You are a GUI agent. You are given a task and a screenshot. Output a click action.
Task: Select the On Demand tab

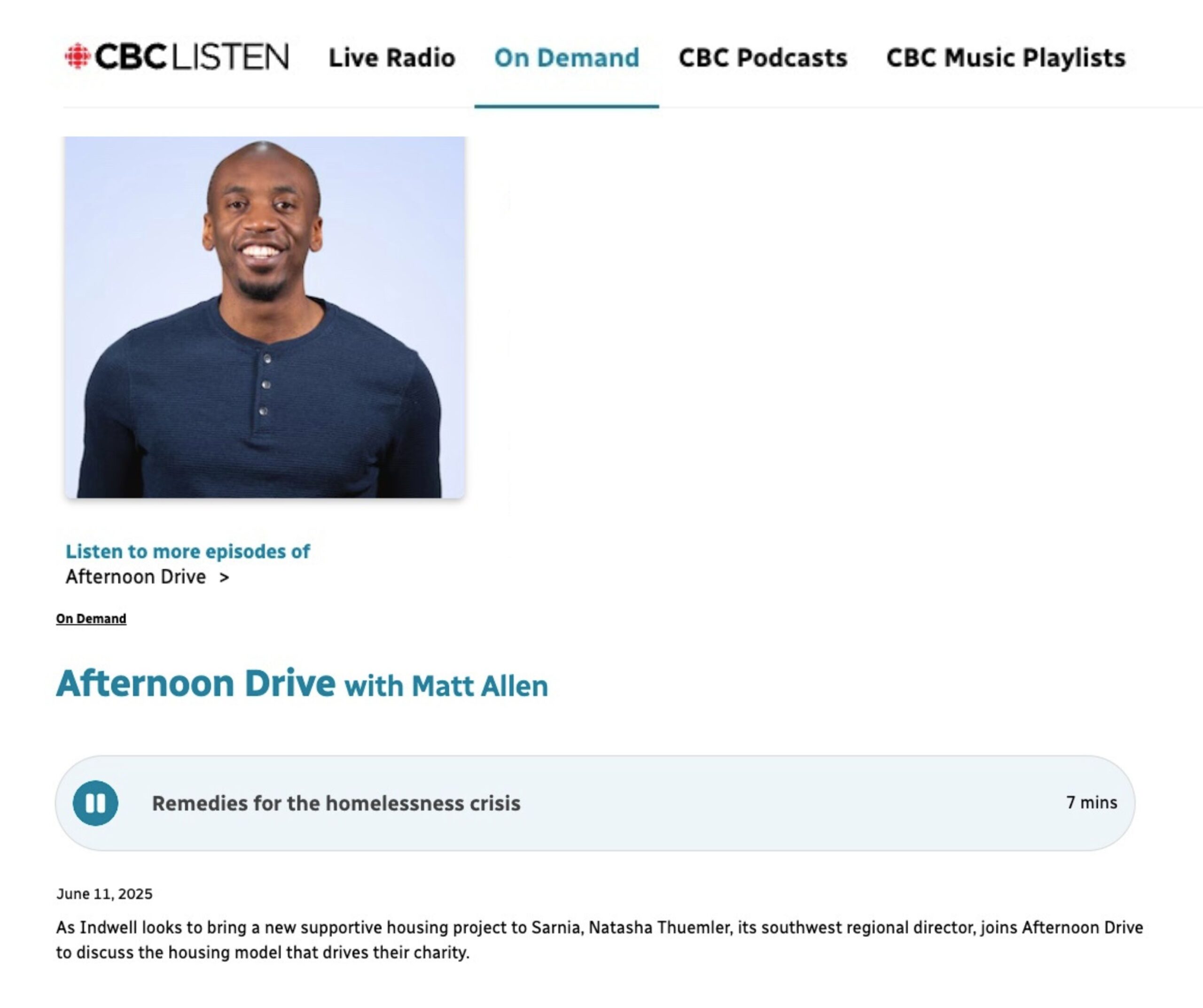pyautogui.click(x=567, y=58)
